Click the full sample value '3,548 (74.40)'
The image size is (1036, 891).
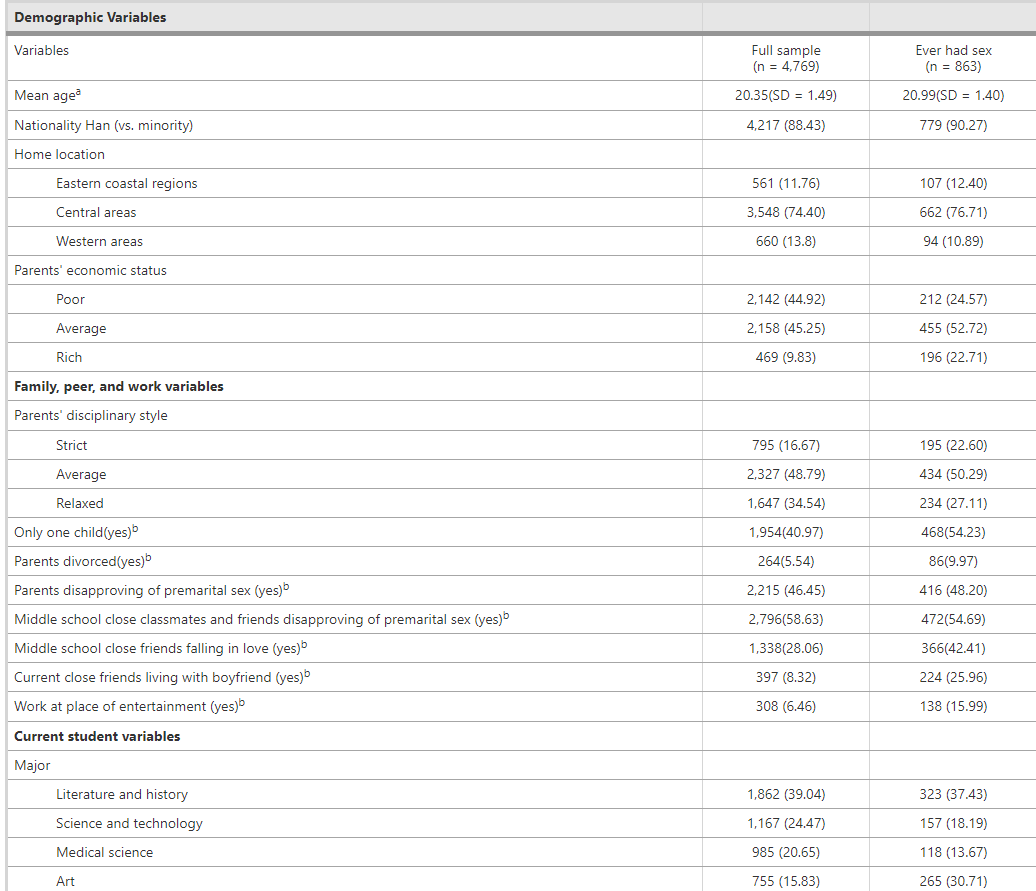(785, 212)
